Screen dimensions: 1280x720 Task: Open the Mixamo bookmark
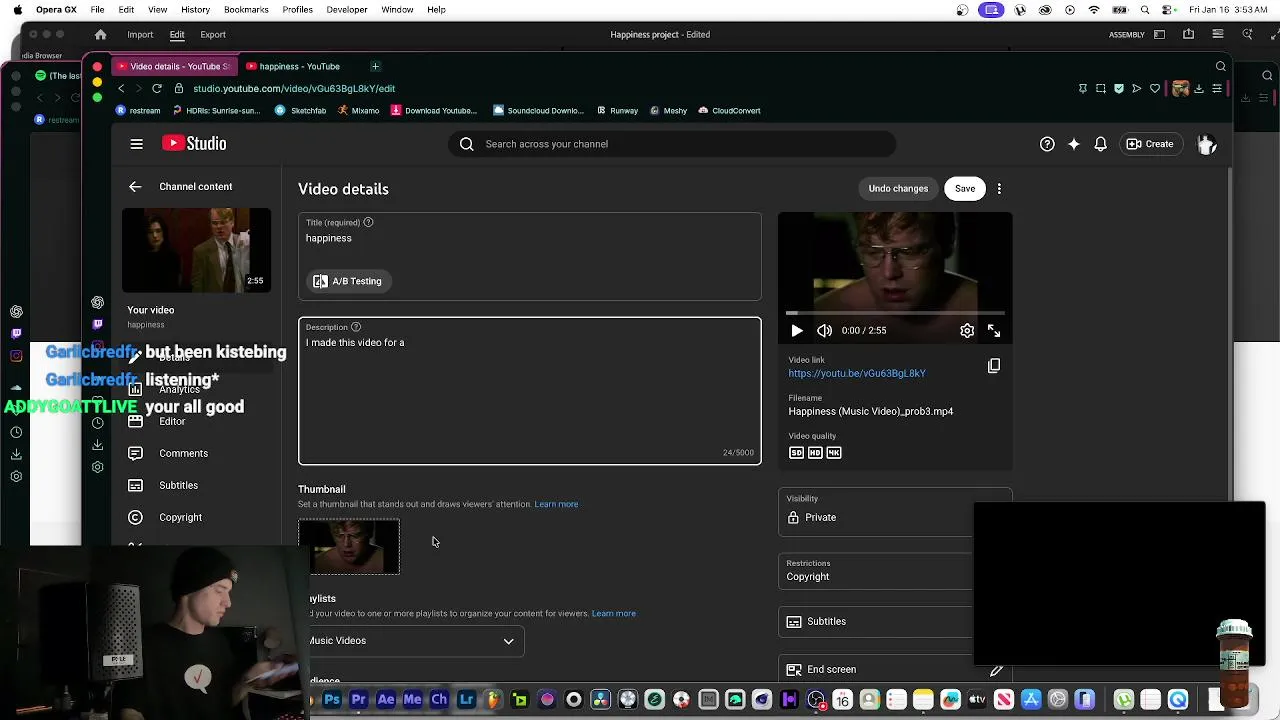[x=358, y=111]
